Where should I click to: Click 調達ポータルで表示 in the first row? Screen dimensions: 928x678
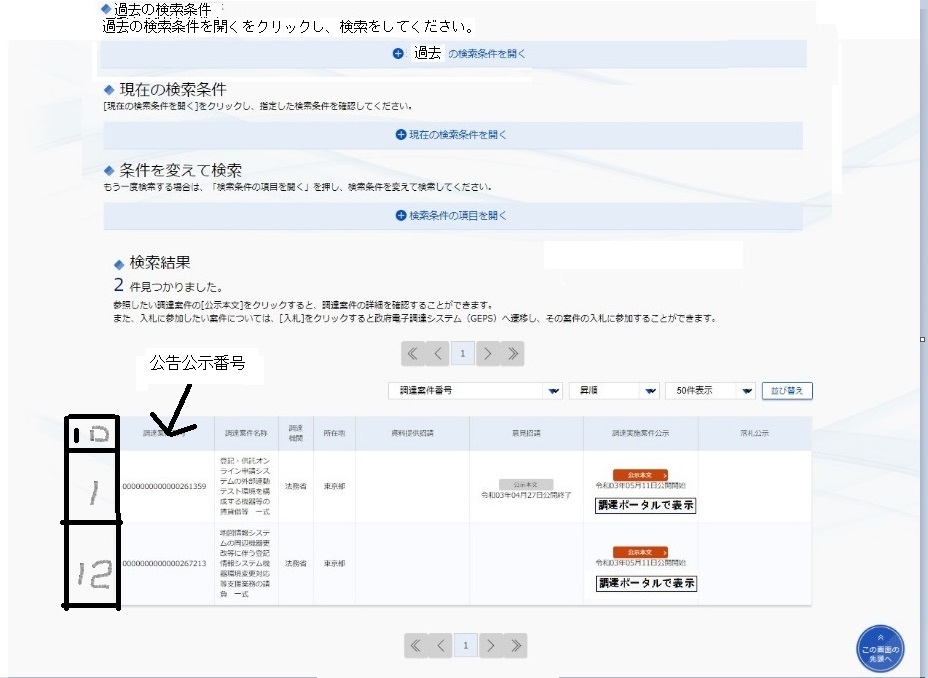pyautogui.click(x=645, y=505)
